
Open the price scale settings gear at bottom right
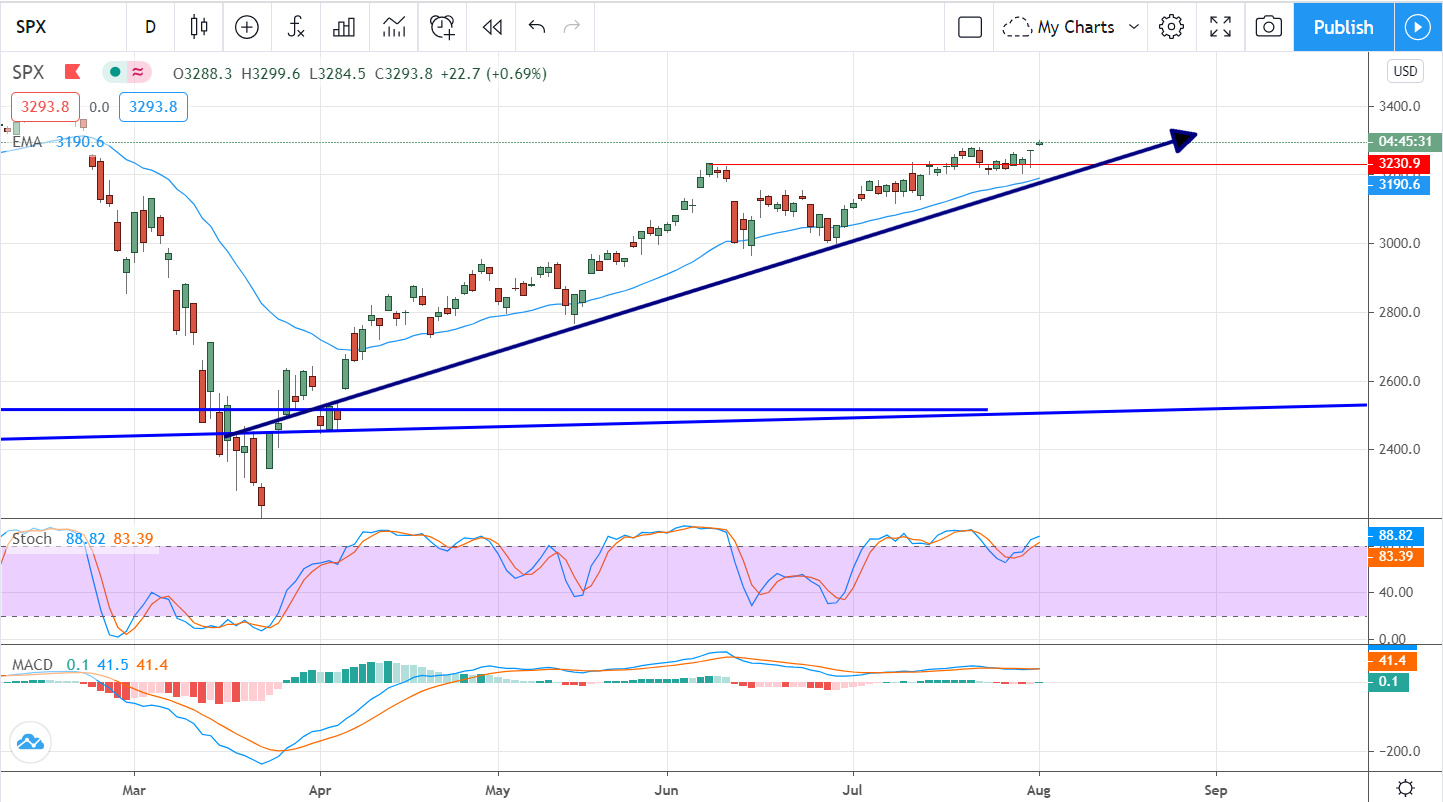click(1406, 787)
